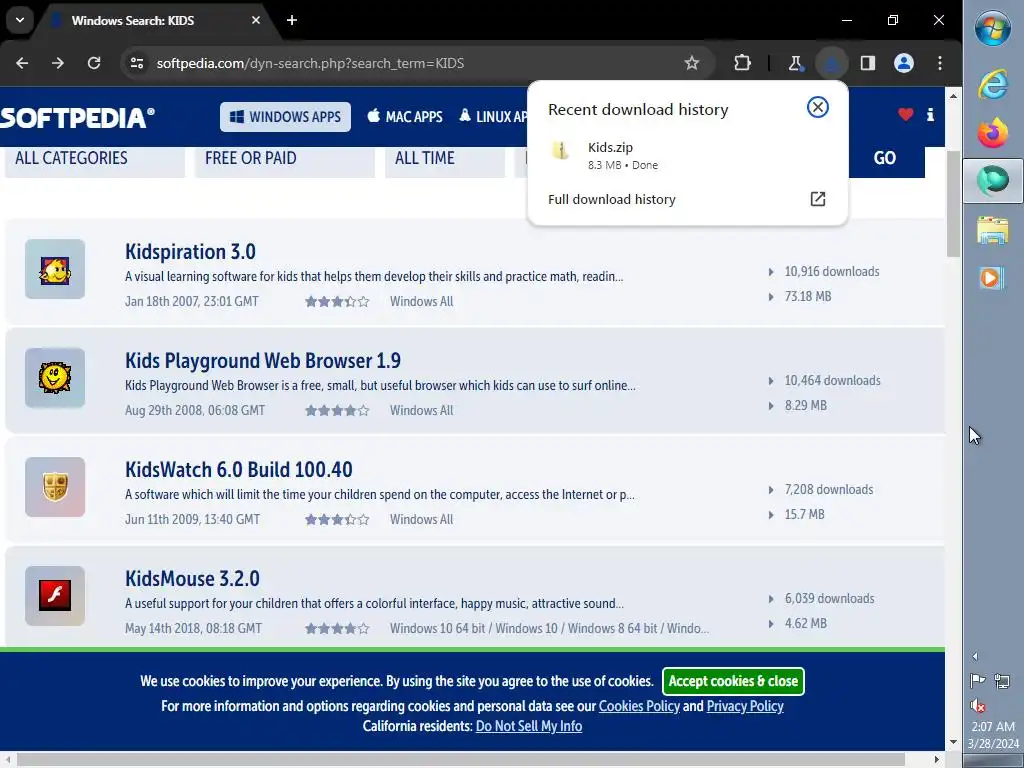Launch Internet Explorer from taskbar
1024x768 pixels.
tap(993, 84)
